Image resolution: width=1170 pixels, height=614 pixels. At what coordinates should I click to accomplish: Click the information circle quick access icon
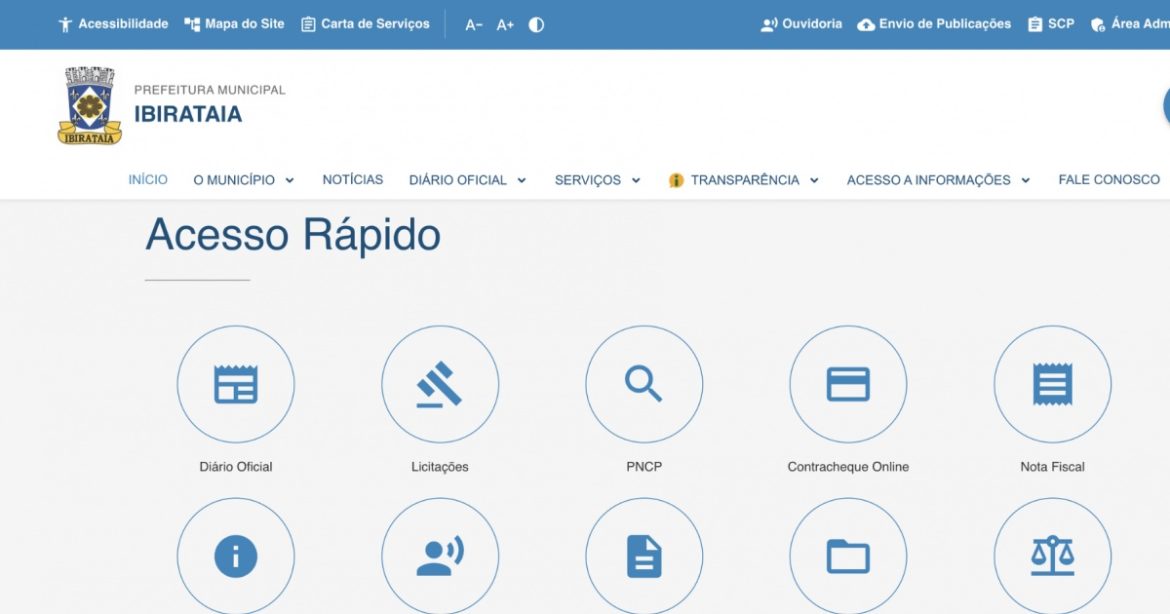click(x=236, y=557)
